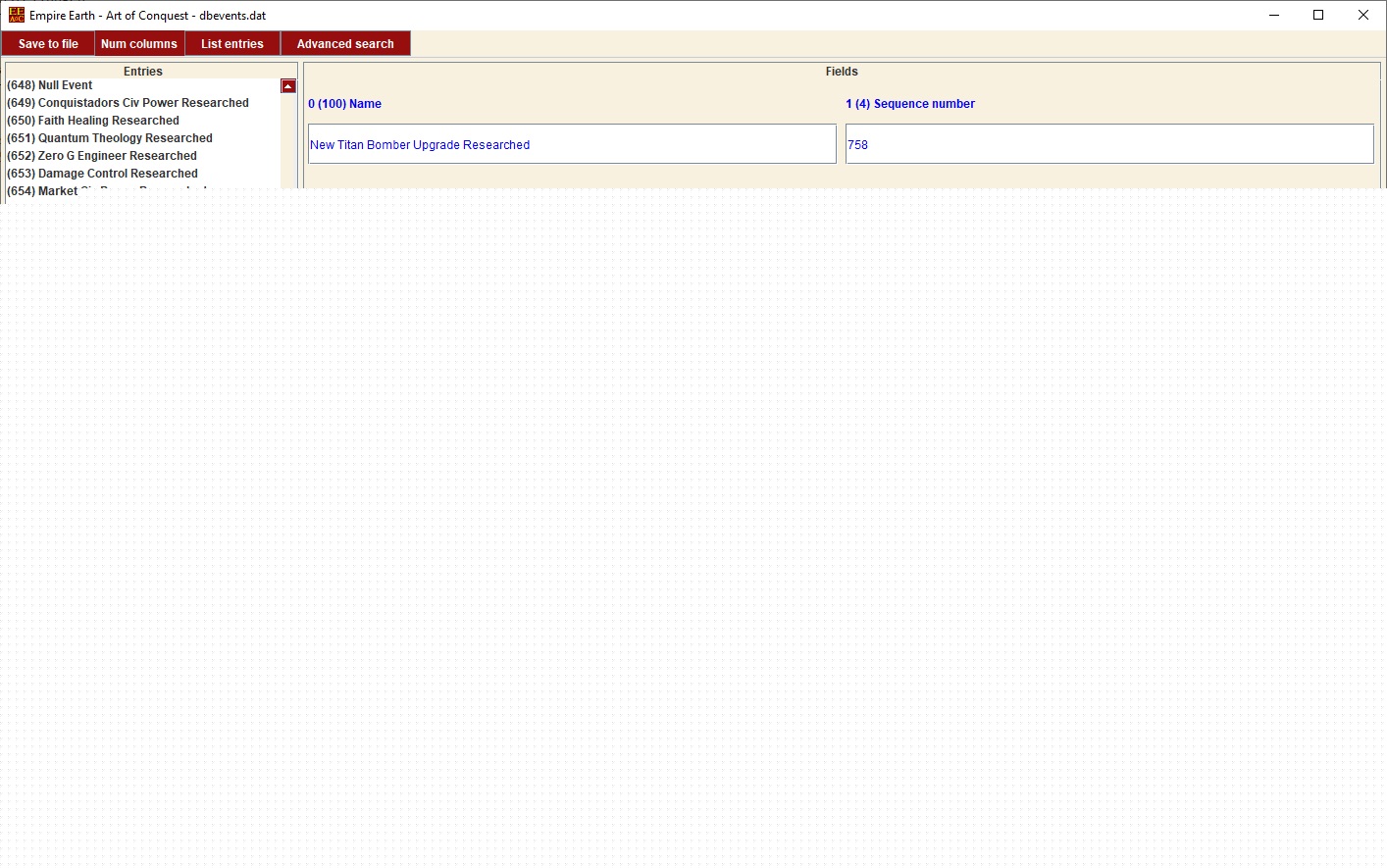Click the Name field input box

coord(572,144)
